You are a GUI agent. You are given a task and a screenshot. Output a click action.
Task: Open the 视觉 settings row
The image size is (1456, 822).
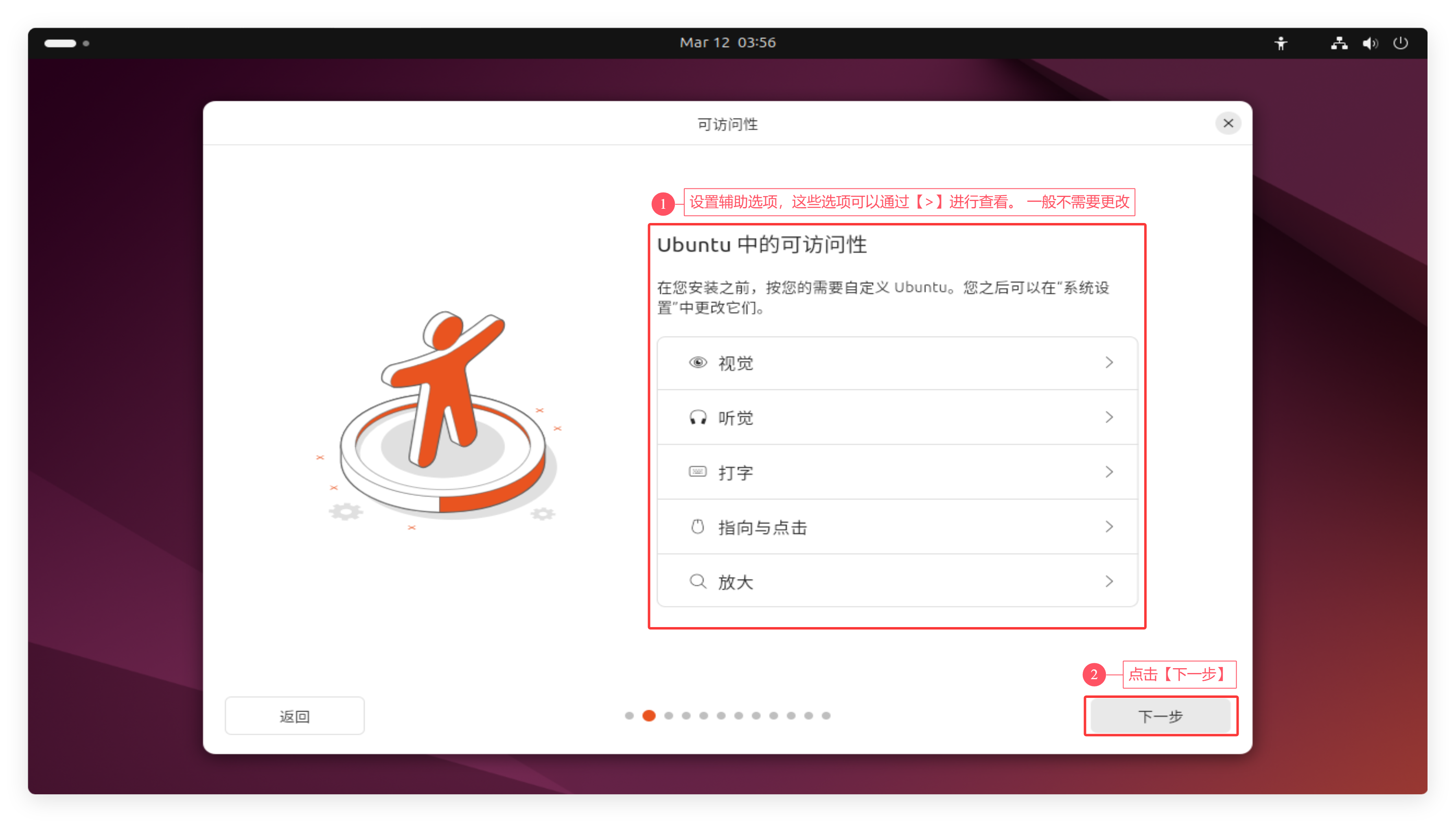point(897,363)
